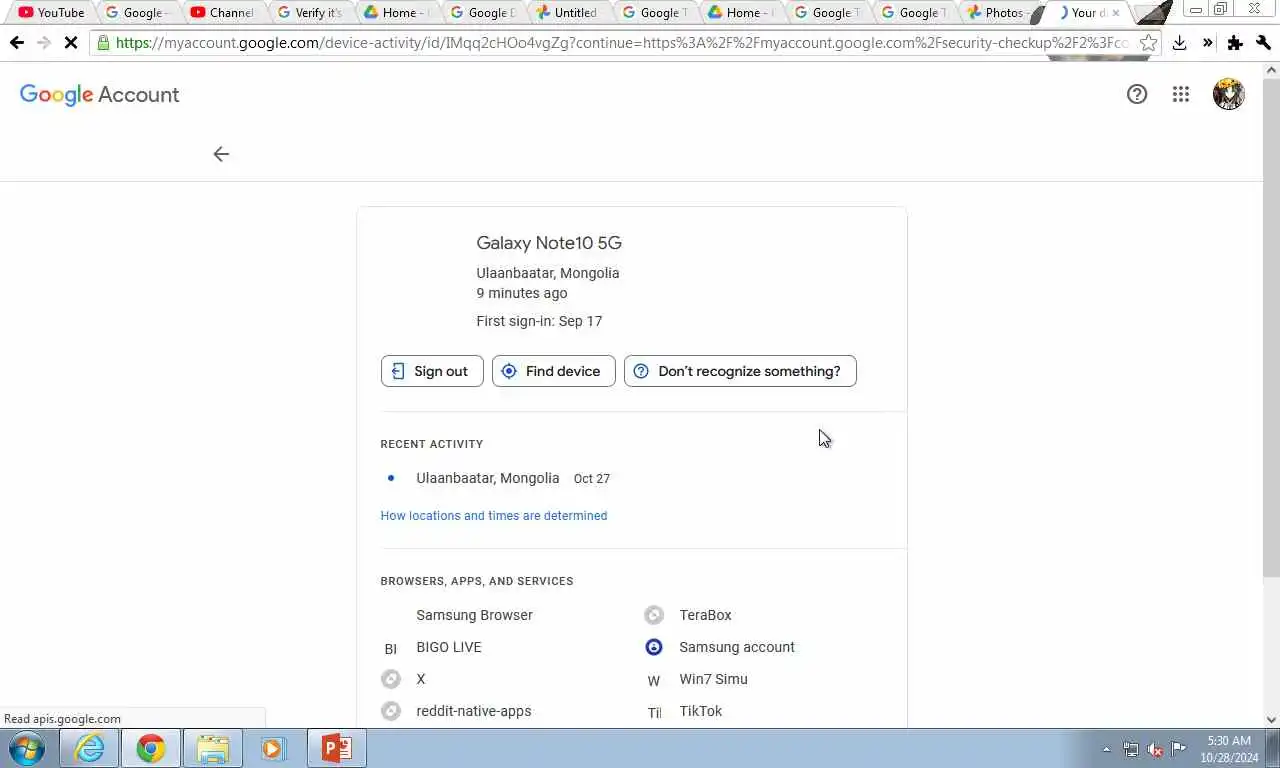Click the muted volume tray icon
This screenshot has height=768, width=1280.
[1155, 749]
